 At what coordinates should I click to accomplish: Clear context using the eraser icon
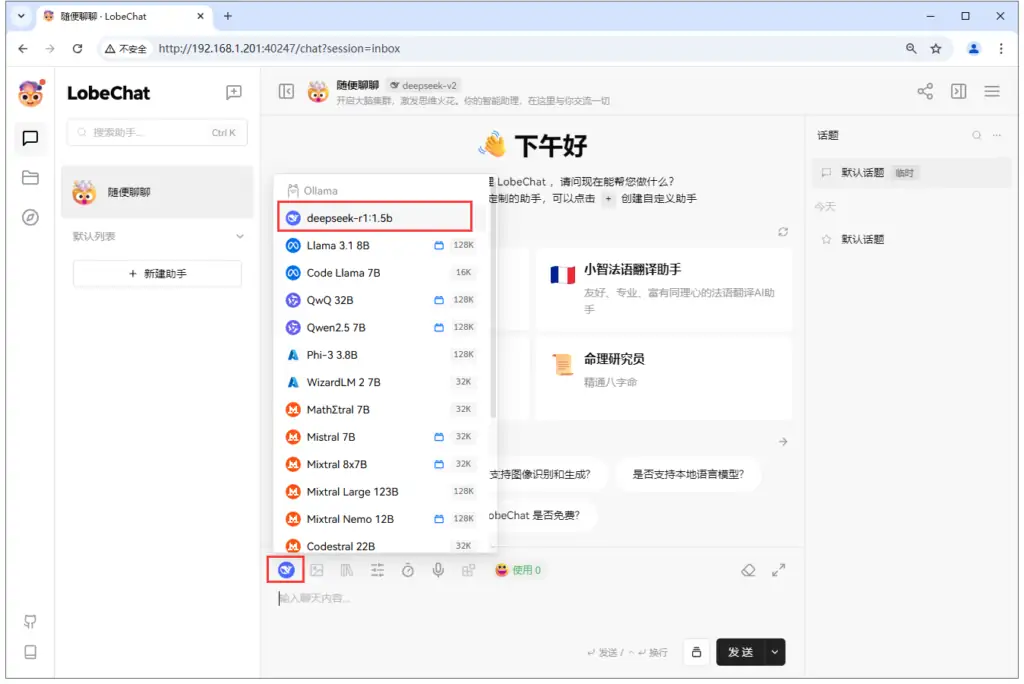pyautogui.click(x=749, y=569)
